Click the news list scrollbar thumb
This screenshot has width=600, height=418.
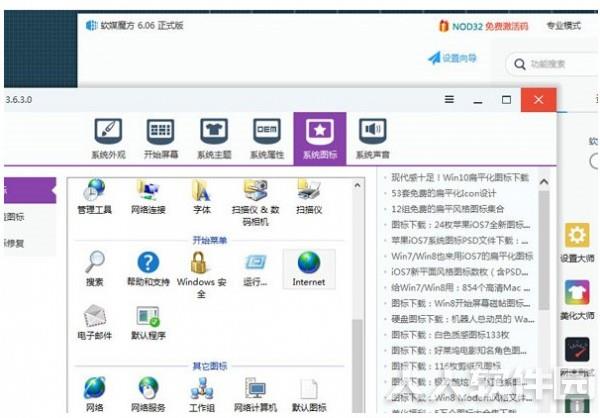(x=544, y=250)
